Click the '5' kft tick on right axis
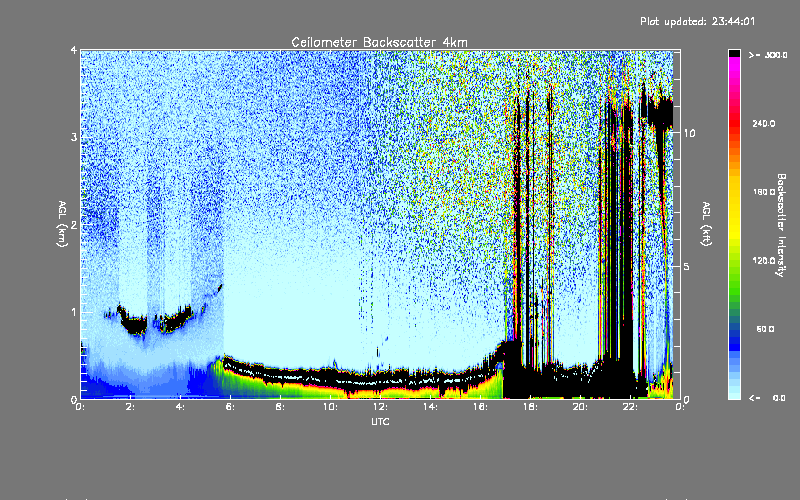The height and width of the screenshot is (500, 800). pos(686,266)
